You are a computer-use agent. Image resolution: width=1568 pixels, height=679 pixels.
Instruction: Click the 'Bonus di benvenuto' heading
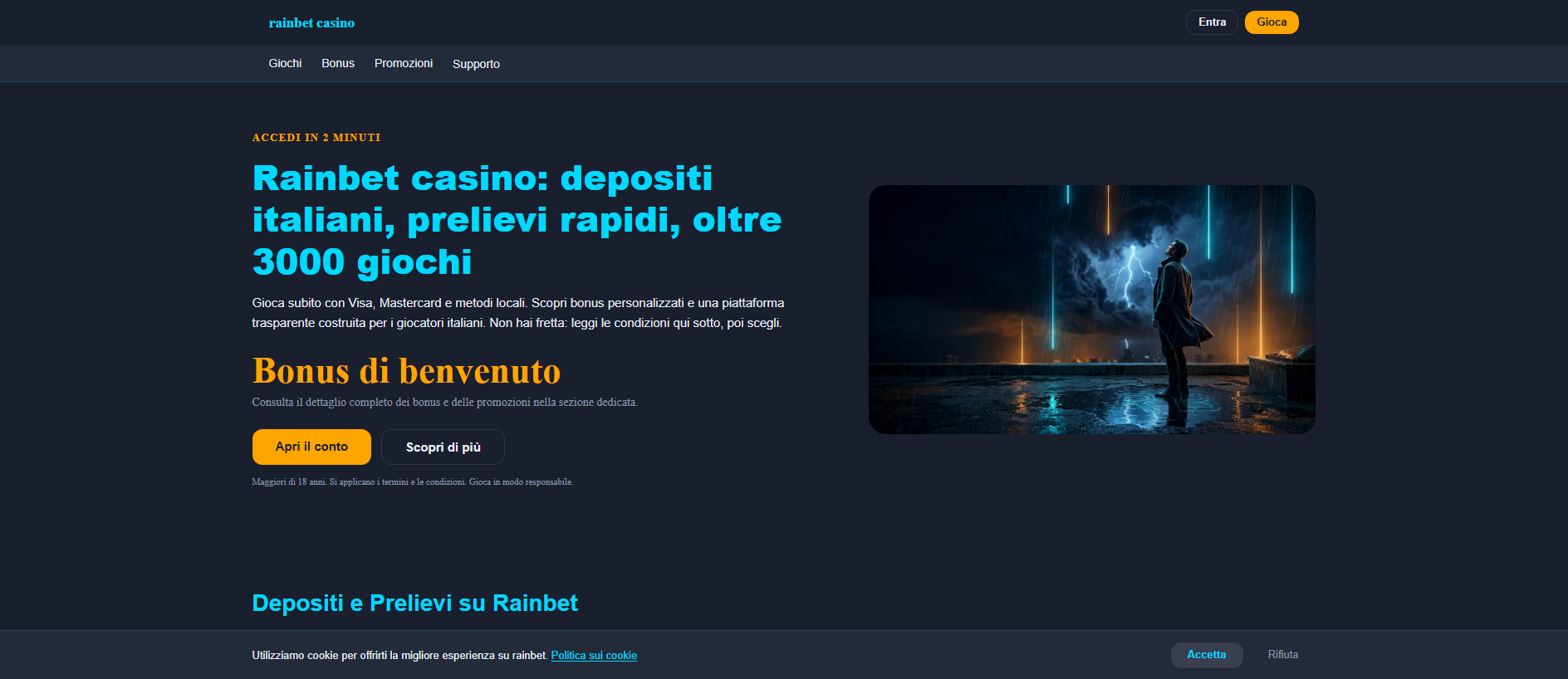pyautogui.click(x=406, y=371)
